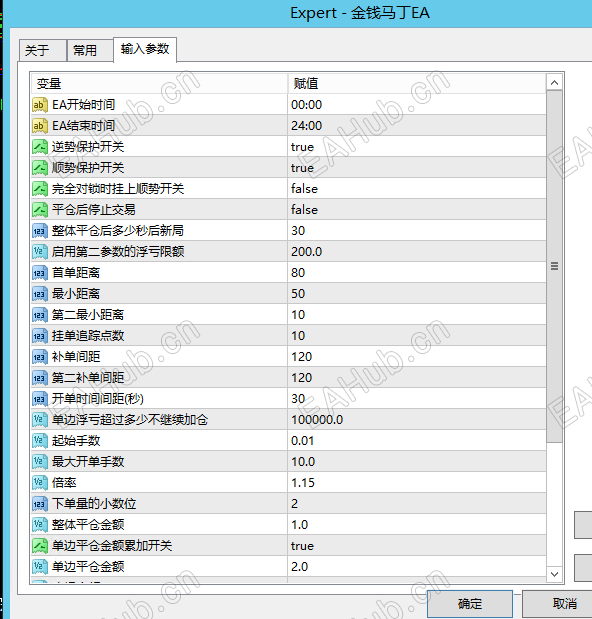Select the 10 value of 挂单追踪点数

pos(417,336)
